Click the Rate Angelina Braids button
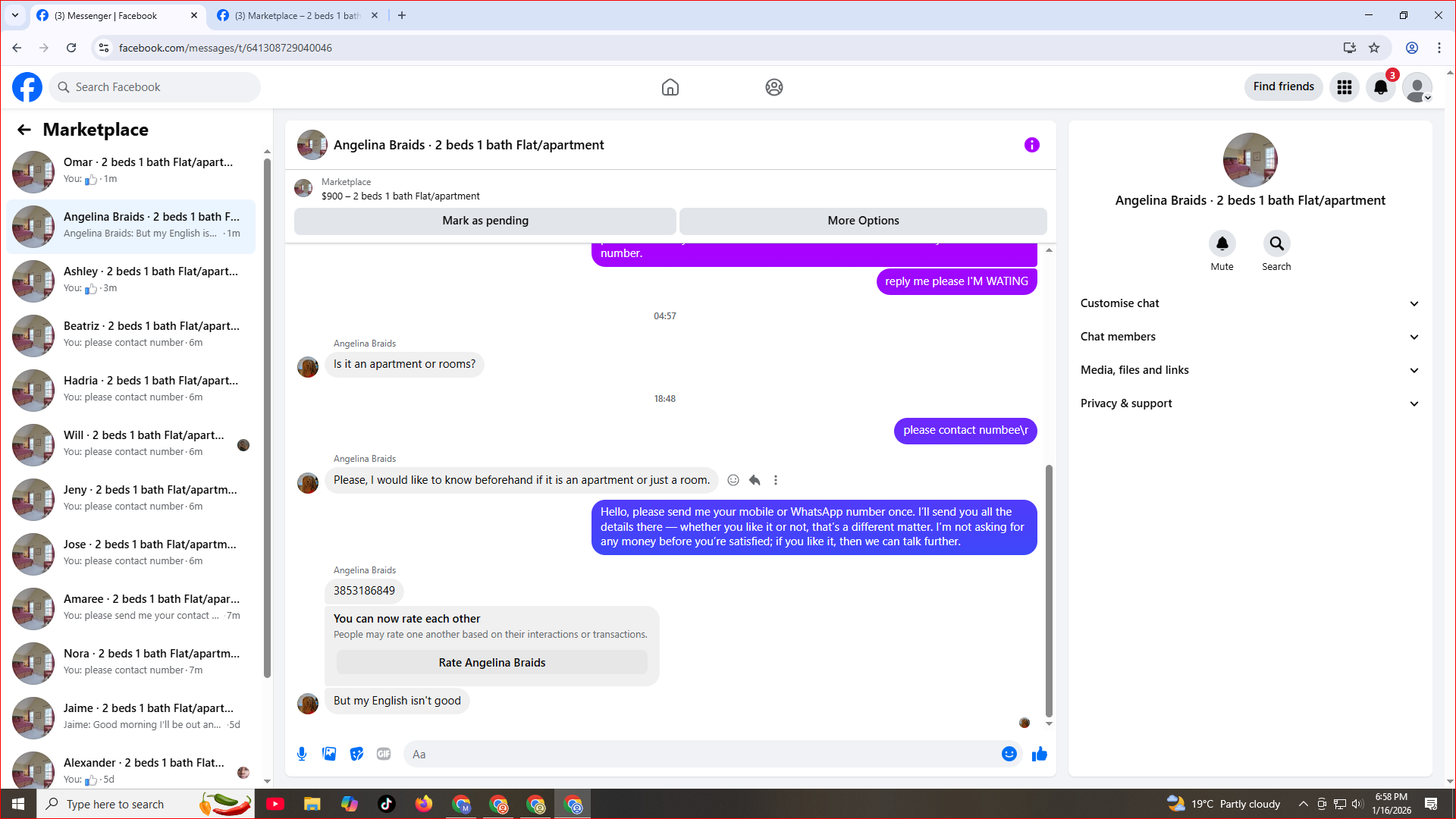Viewport: 1456px width, 819px height. click(x=491, y=663)
